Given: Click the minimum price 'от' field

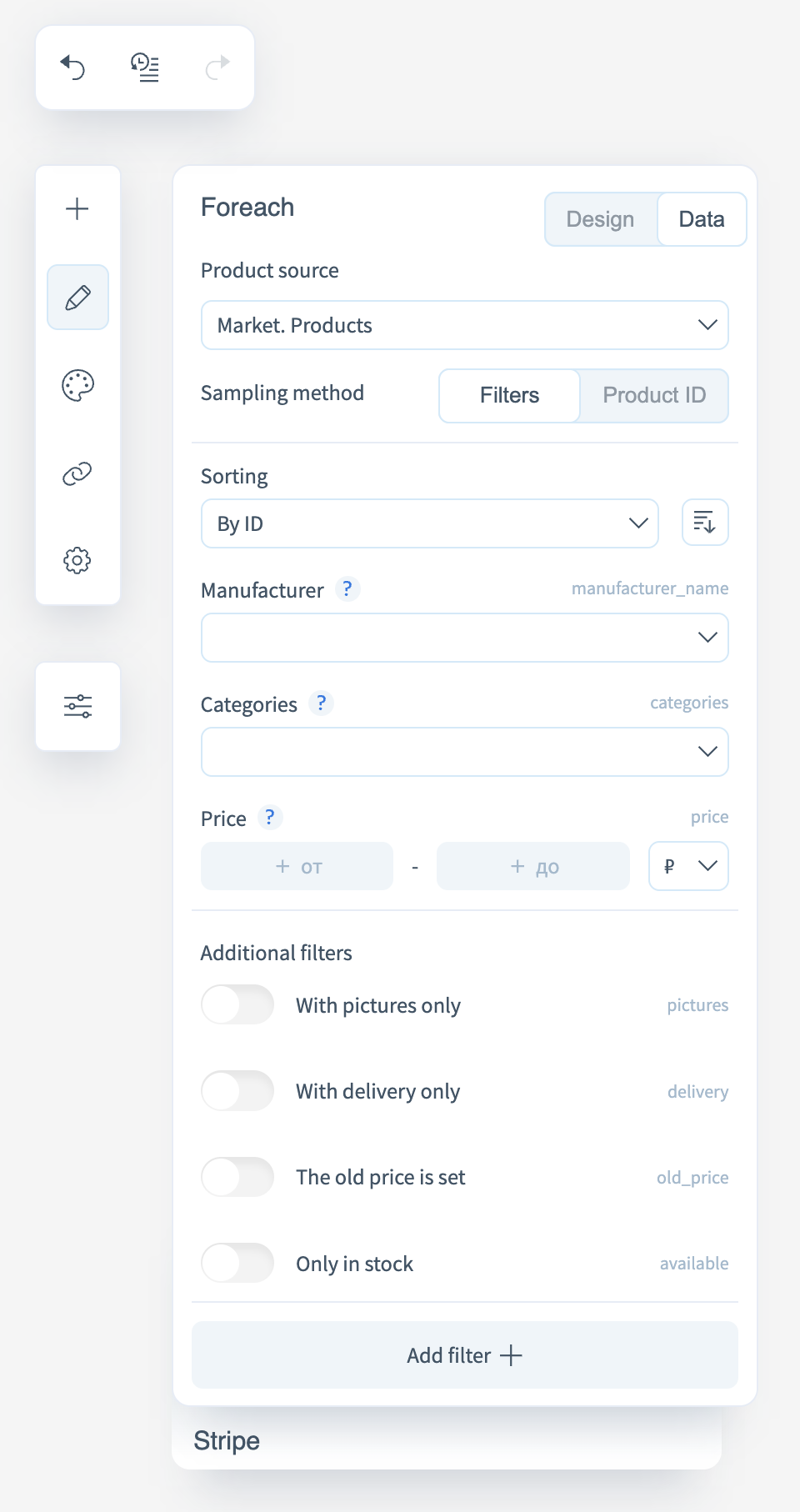Looking at the screenshot, I should pyautogui.click(x=297, y=866).
